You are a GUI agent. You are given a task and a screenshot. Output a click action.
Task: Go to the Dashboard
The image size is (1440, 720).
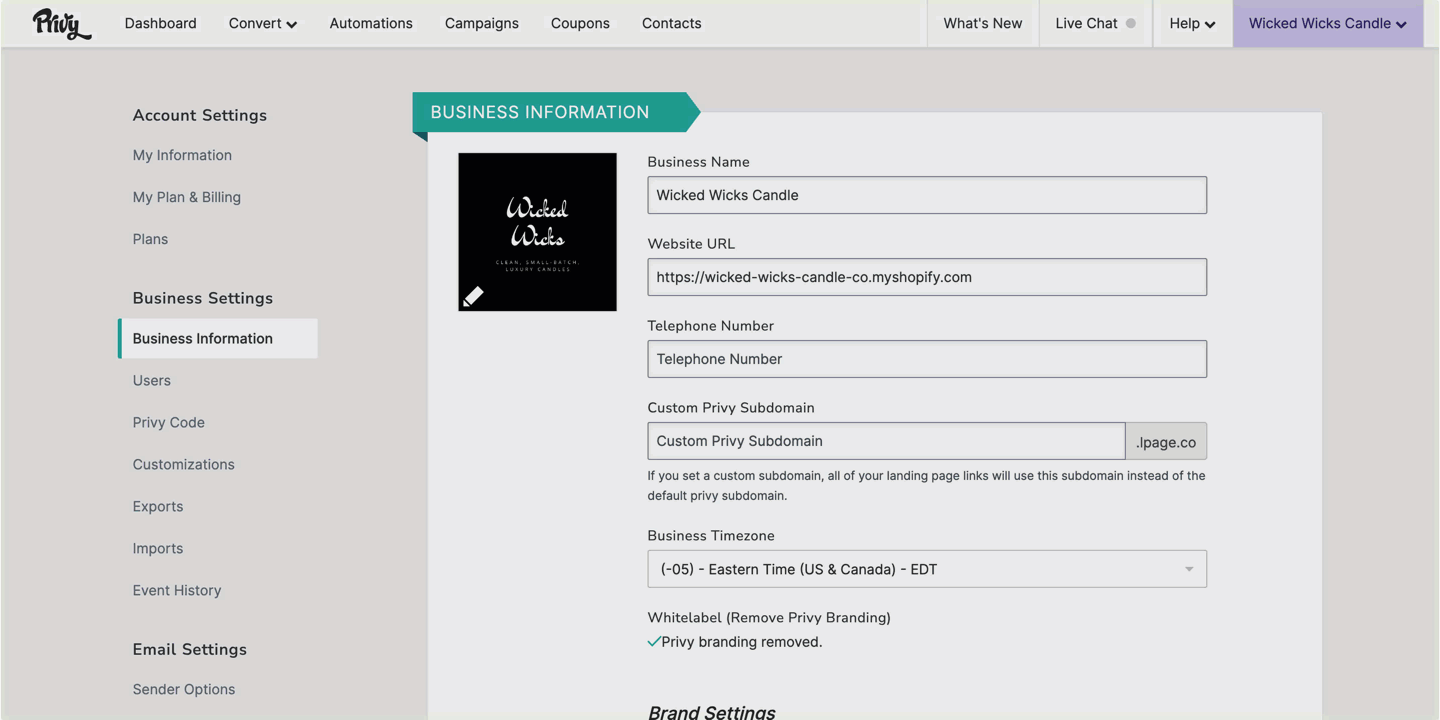[160, 23]
